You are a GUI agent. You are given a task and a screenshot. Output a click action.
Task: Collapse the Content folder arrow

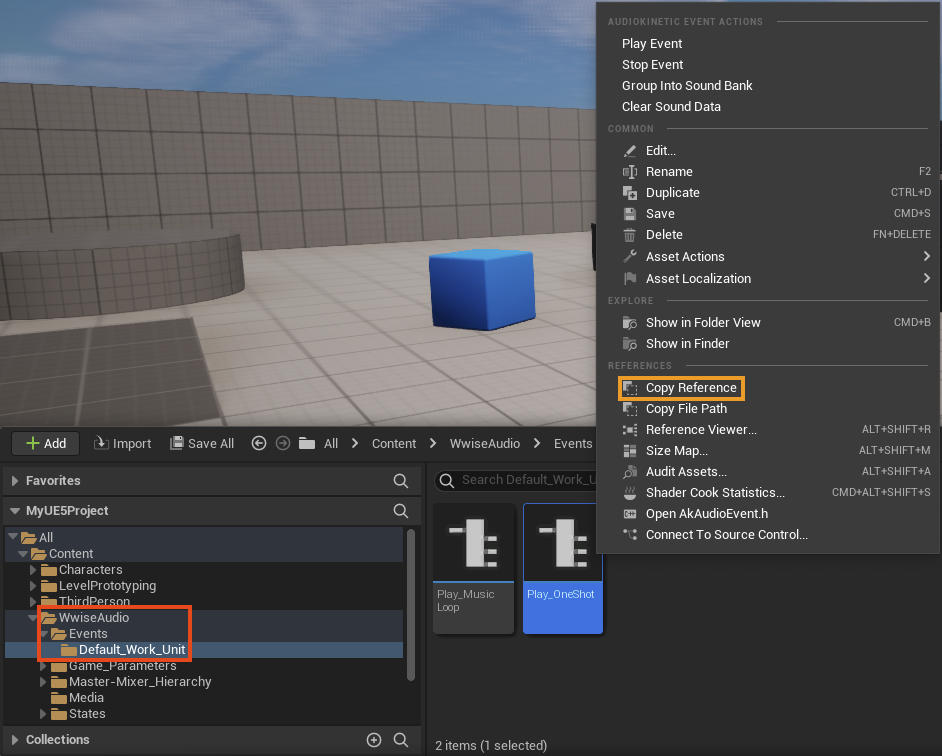coord(23,553)
